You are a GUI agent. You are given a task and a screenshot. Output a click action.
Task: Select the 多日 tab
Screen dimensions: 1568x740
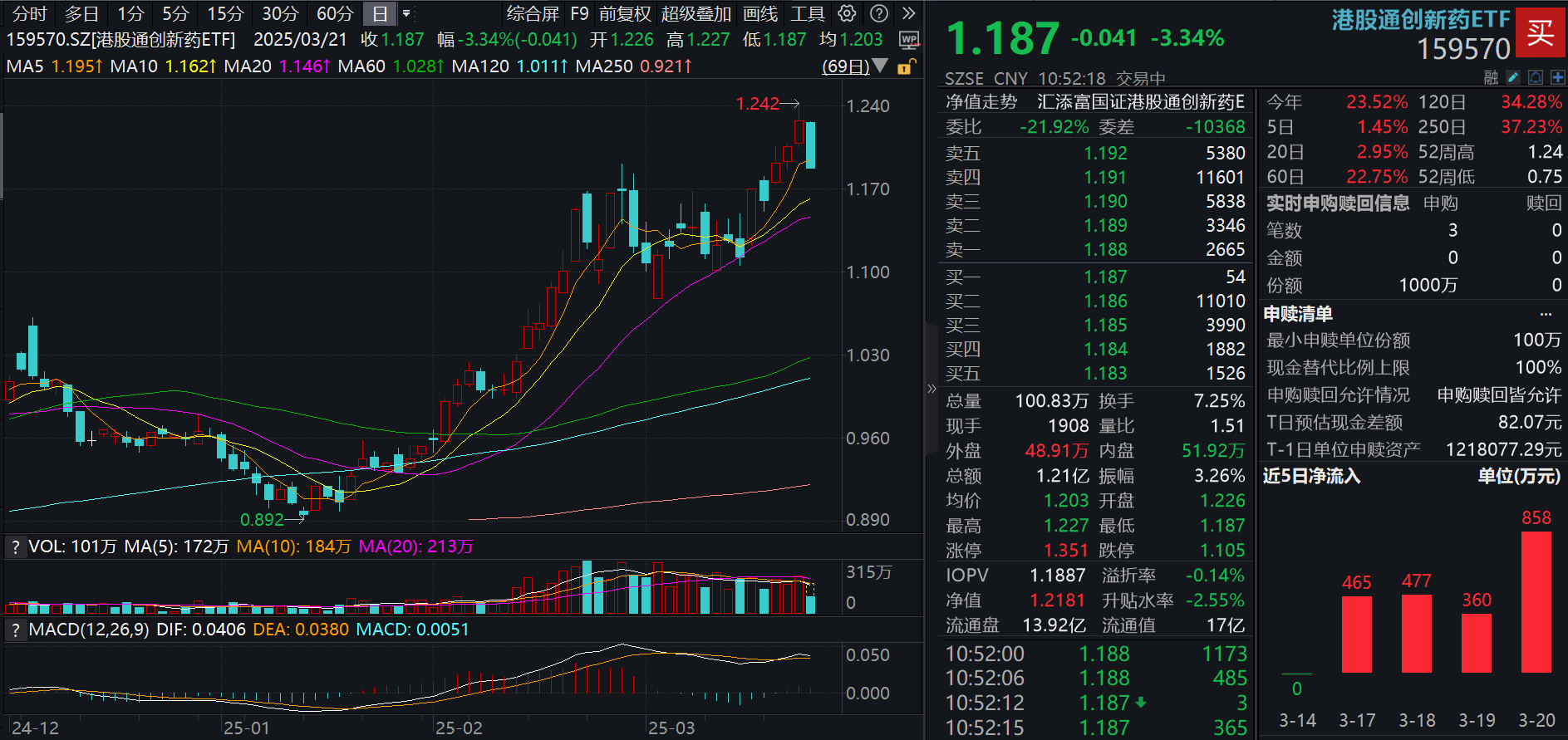[x=81, y=13]
